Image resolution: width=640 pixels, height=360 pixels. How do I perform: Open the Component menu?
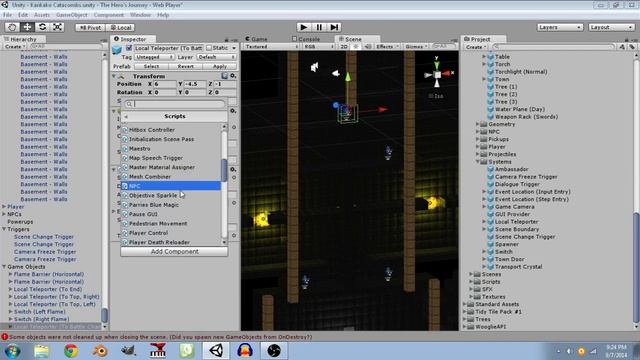click(109, 15)
